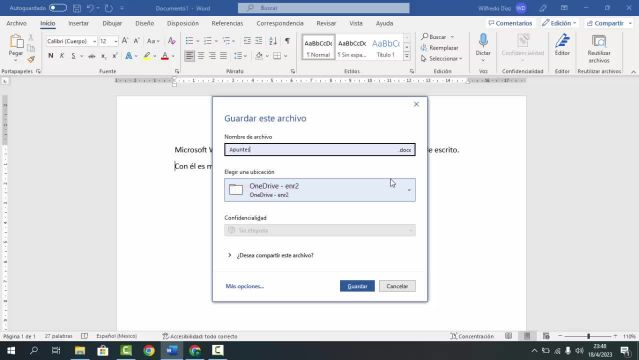Open File Explorer from the taskbar
639x360 pixels.
(x=80, y=351)
